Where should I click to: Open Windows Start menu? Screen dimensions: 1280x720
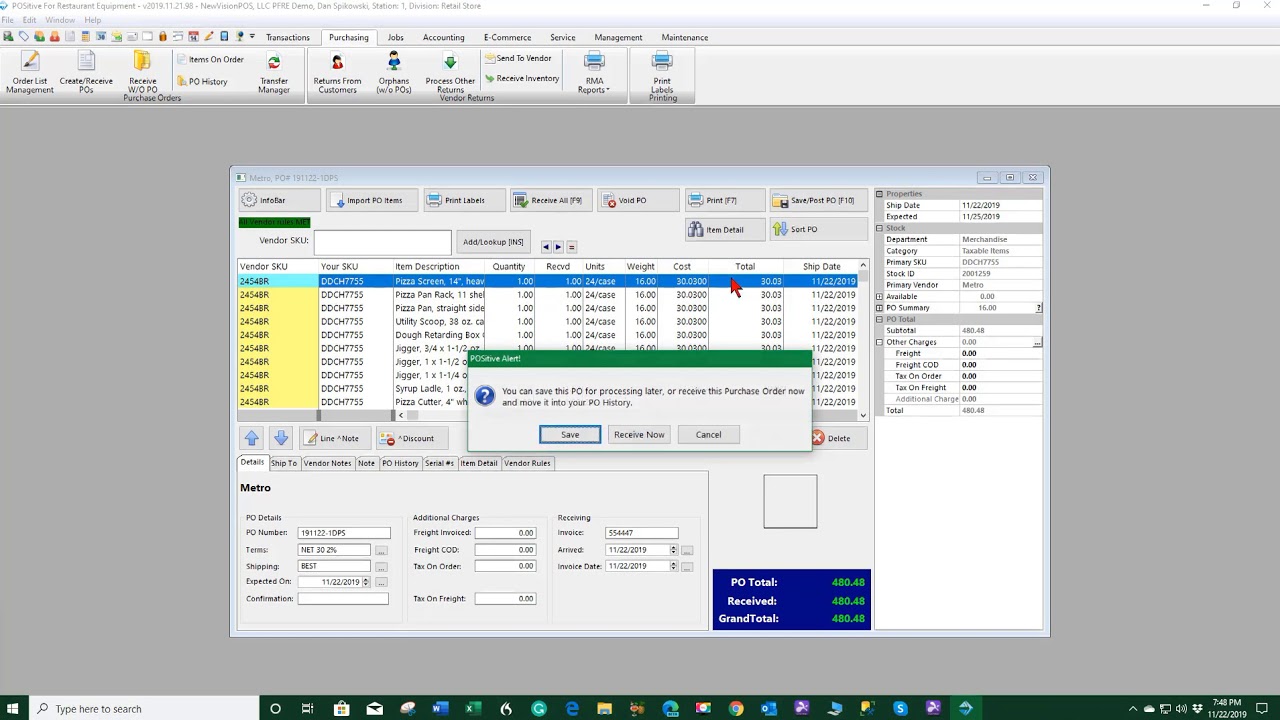click(14, 708)
